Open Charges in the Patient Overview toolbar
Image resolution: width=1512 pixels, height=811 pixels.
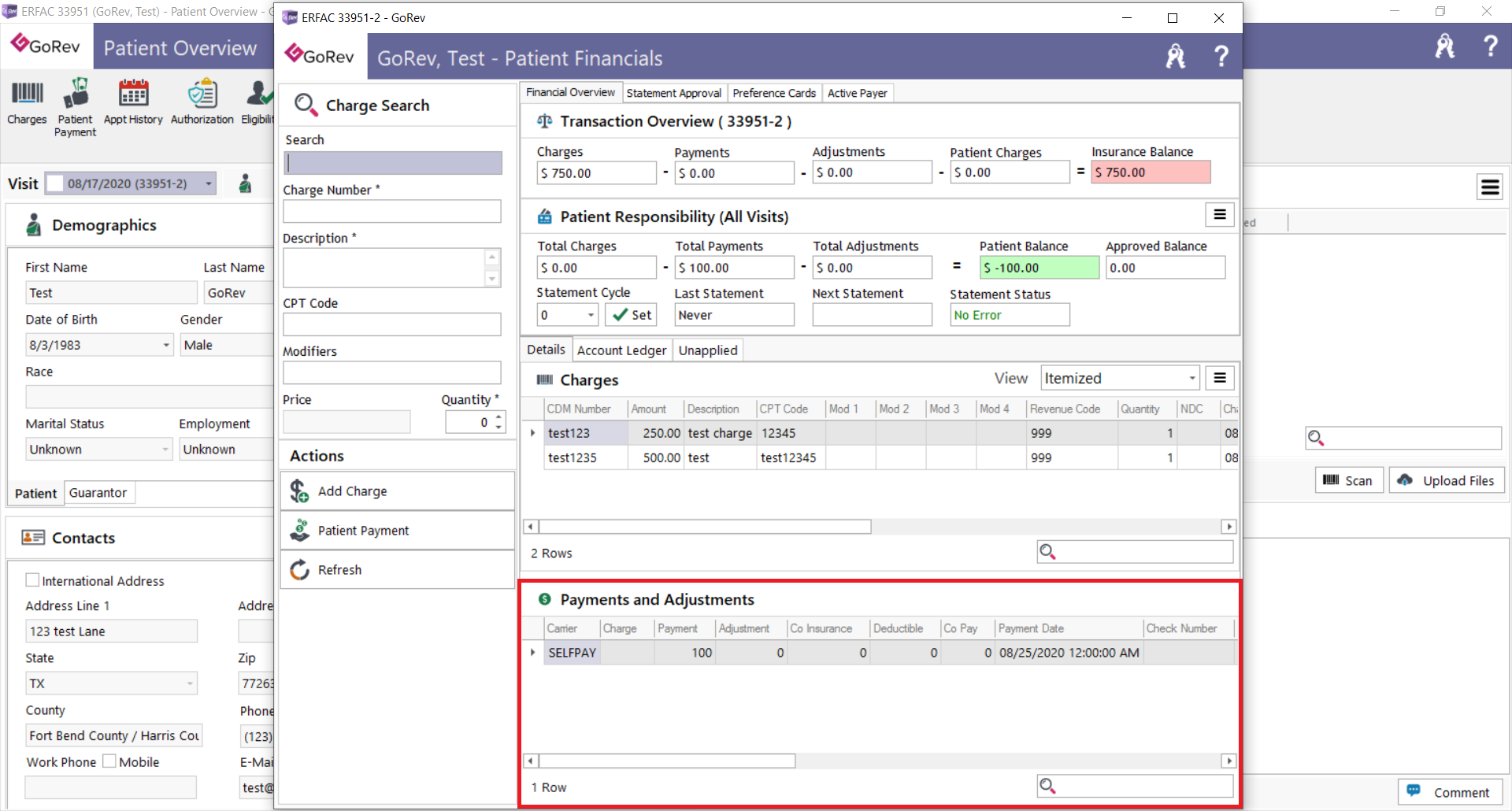27,102
